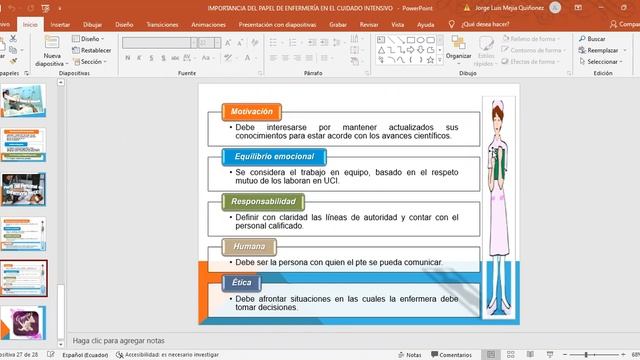Click the accessibility status bar indicator
Image resolution: width=640 pixels, height=360 pixels.
167,355
